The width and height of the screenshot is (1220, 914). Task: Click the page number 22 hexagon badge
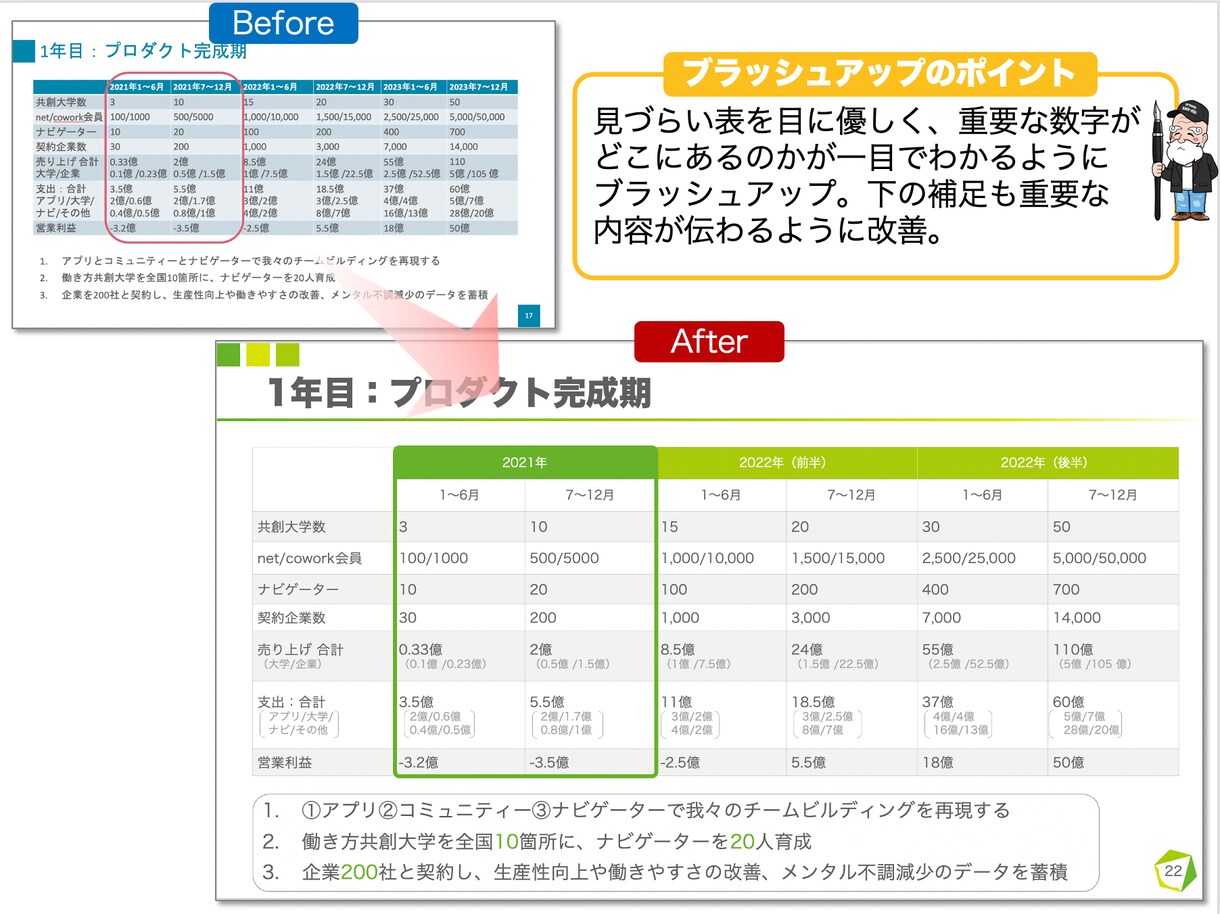click(1172, 871)
